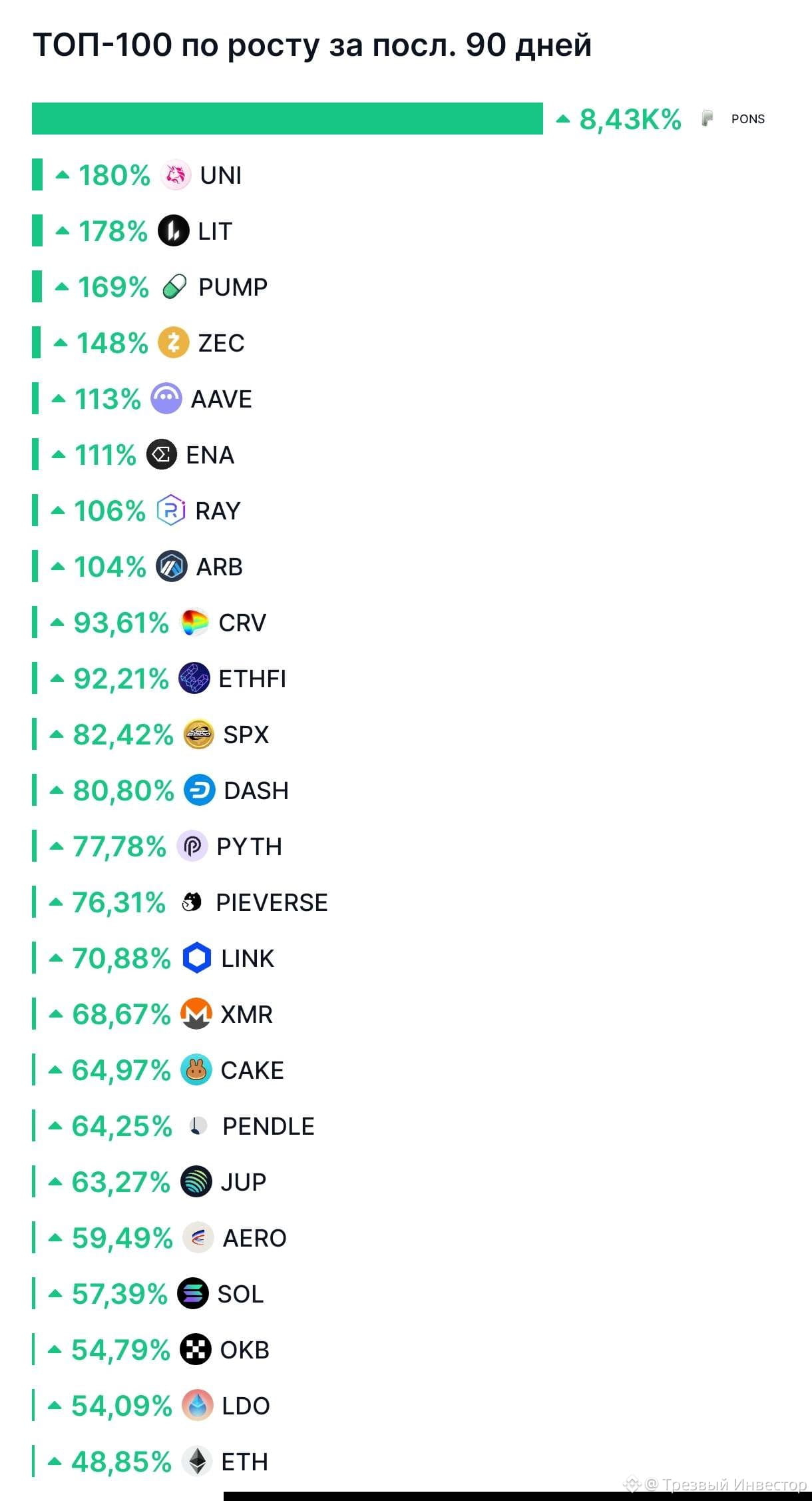This screenshot has width=812, height=1501.
Task: Select the DASH coin icon
Action: point(199,790)
